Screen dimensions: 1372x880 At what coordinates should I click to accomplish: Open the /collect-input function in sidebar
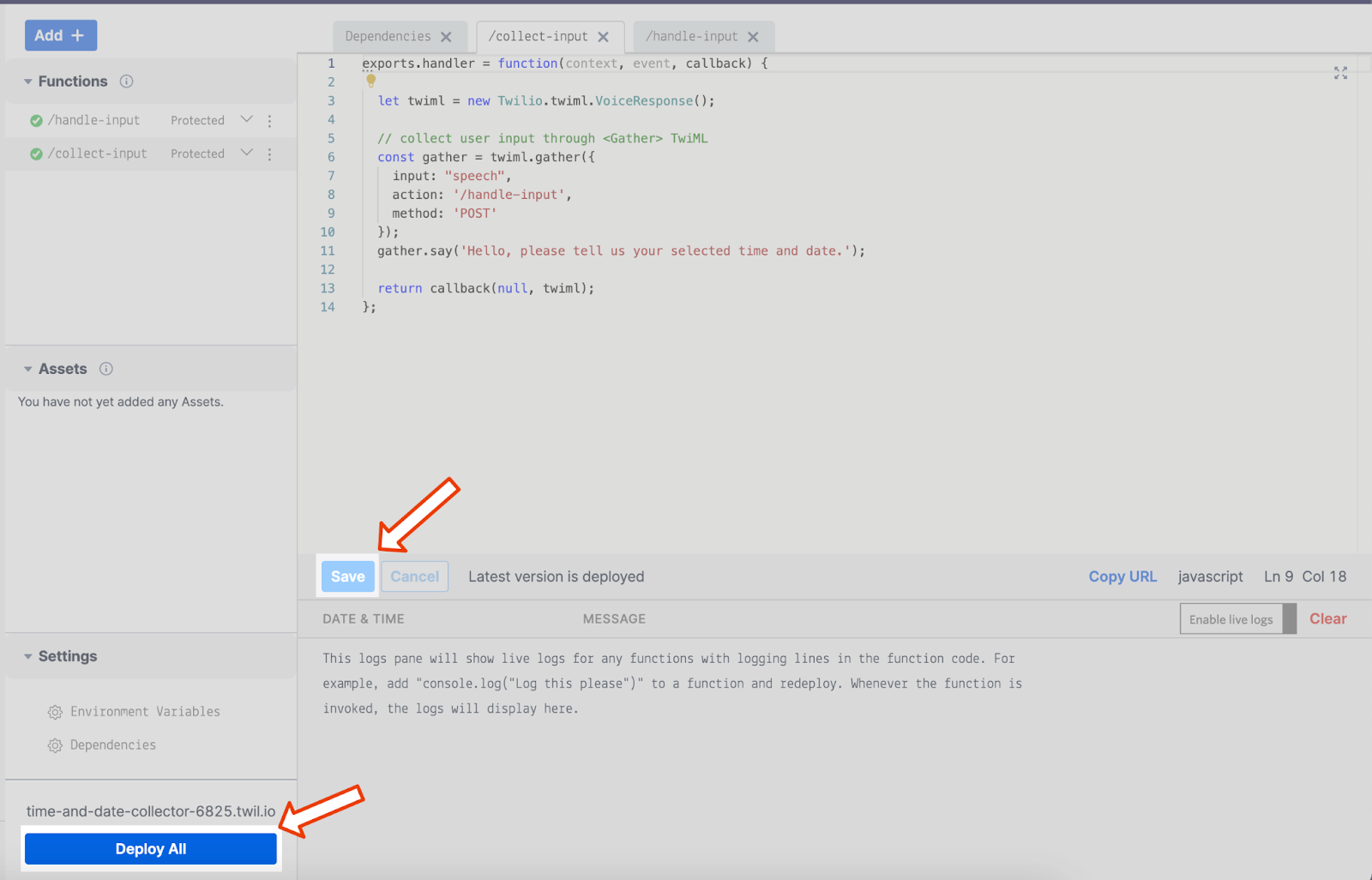[x=98, y=154]
